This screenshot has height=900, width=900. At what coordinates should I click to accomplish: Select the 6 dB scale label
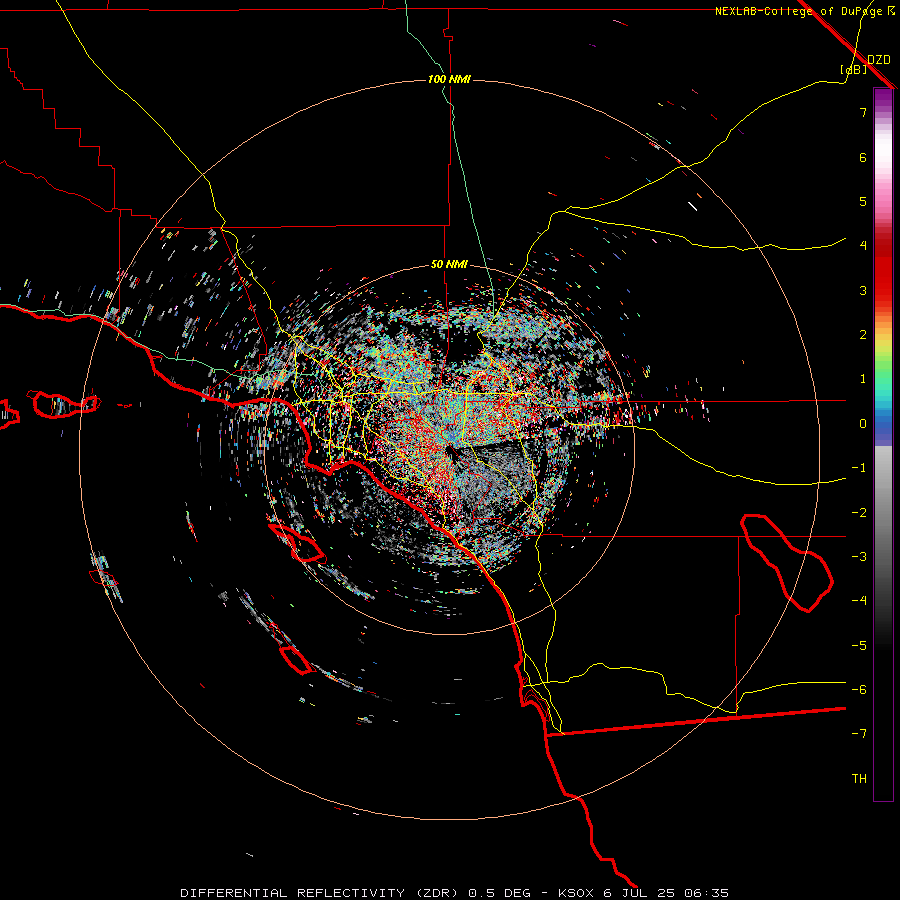tap(863, 157)
